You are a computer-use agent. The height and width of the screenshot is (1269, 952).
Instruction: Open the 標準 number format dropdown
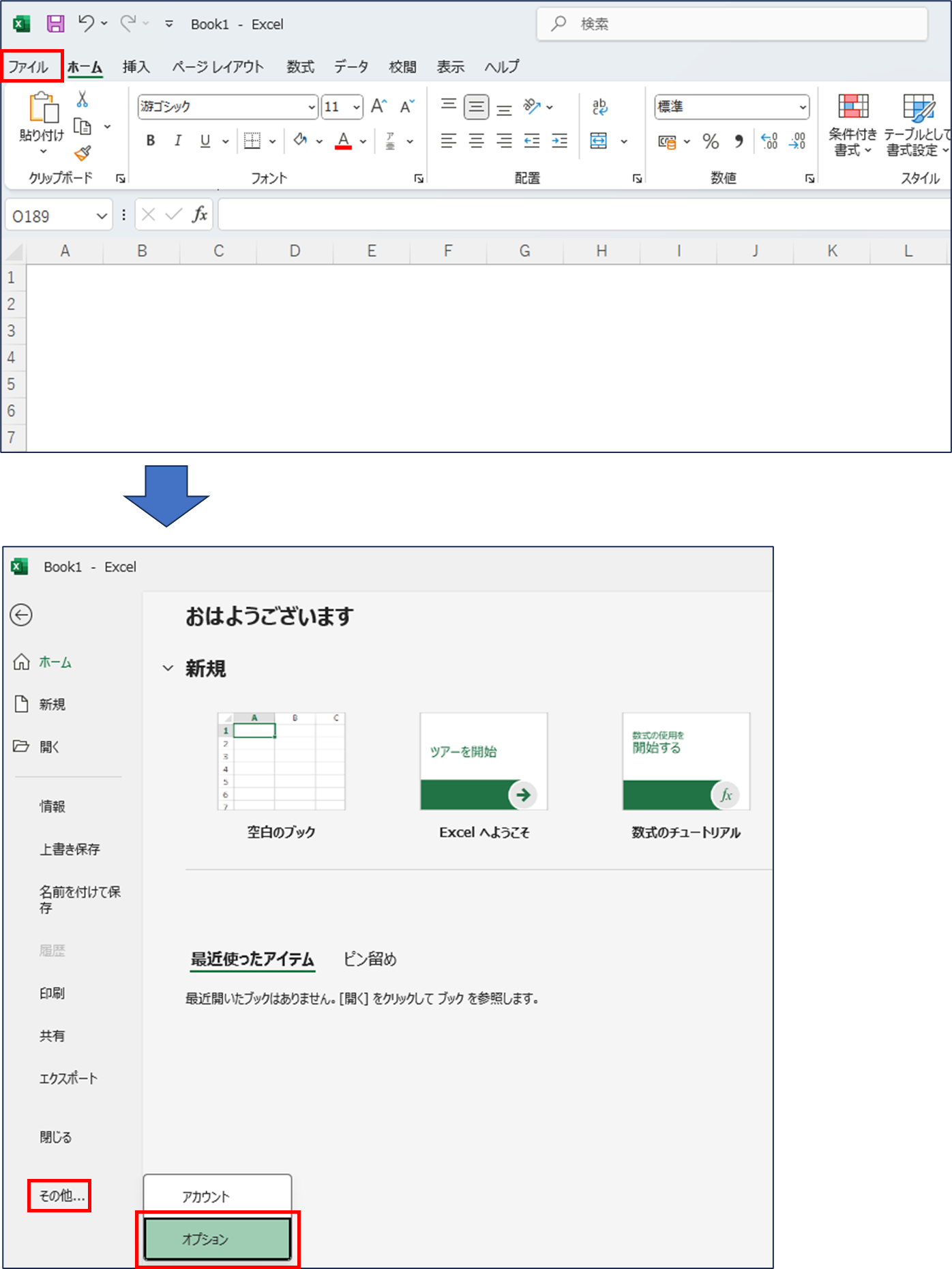[803, 107]
